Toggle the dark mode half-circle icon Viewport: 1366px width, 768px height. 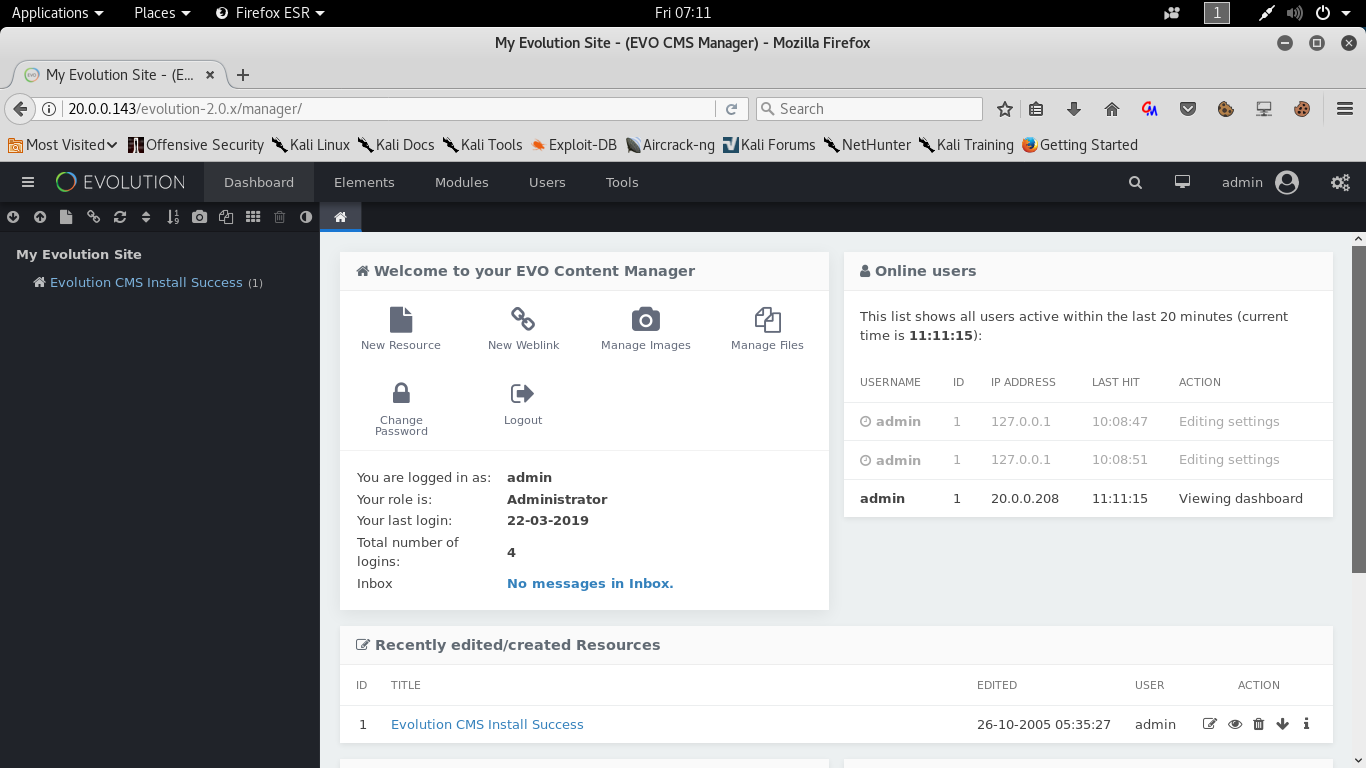(x=306, y=217)
